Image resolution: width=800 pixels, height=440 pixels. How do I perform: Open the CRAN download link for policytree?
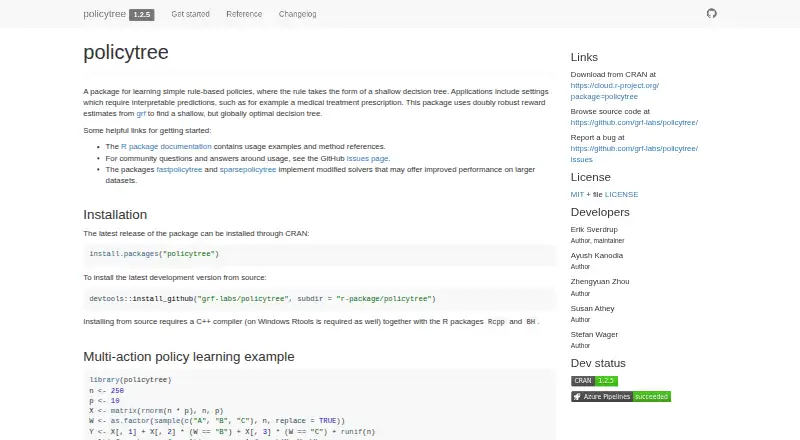(x=614, y=91)
